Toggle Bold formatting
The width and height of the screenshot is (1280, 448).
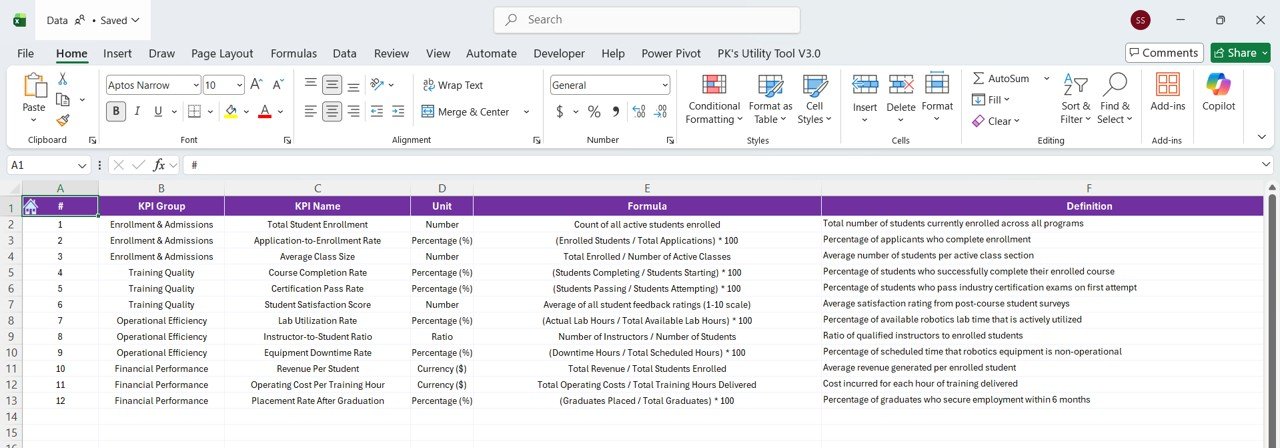(116, 111)
